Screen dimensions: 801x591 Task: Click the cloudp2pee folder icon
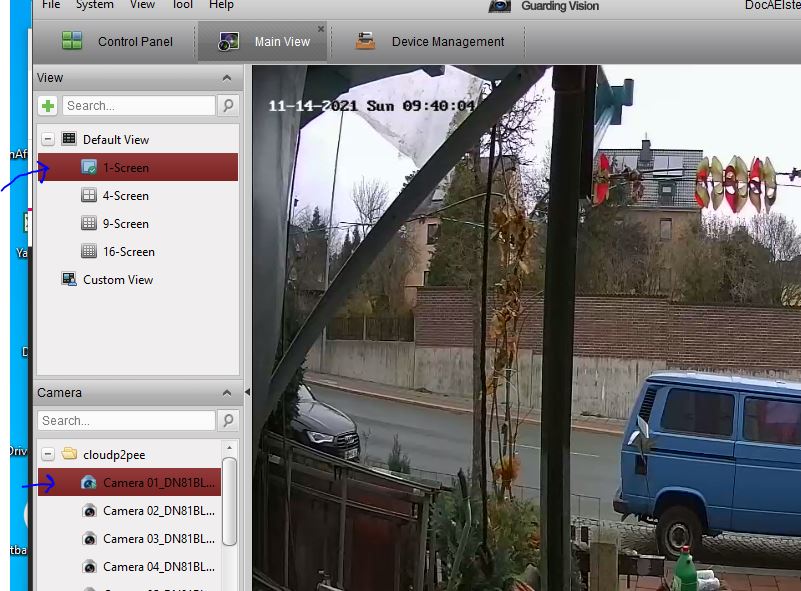click(x=69, y=453)
